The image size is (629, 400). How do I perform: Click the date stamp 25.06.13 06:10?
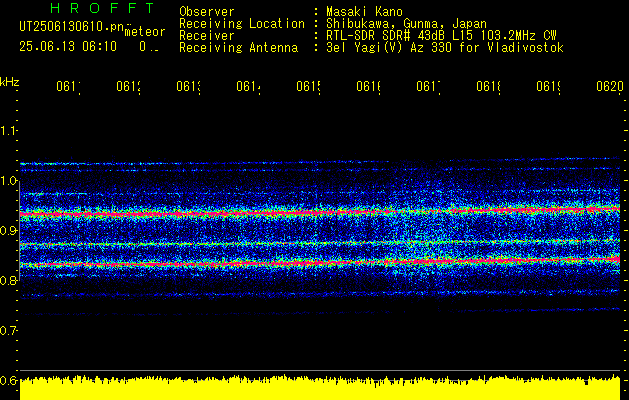pyautogui.click(x=68, y=47)
